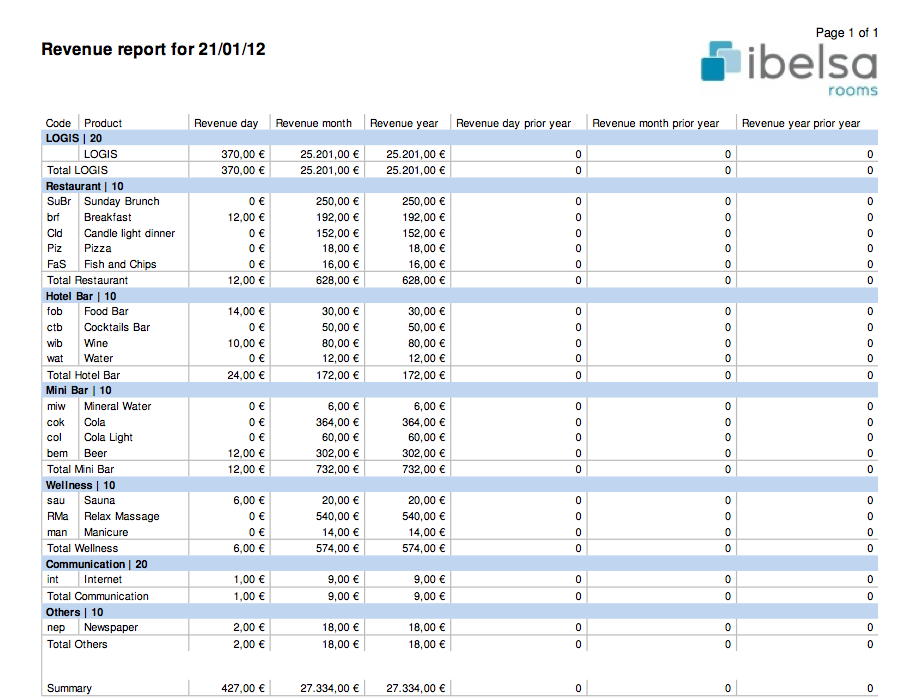Image resolution: width=910 pixels, height=698 pixels.
Task: Click the Summary revenue day value 427,00 €
Action: [x=243, y=688]
